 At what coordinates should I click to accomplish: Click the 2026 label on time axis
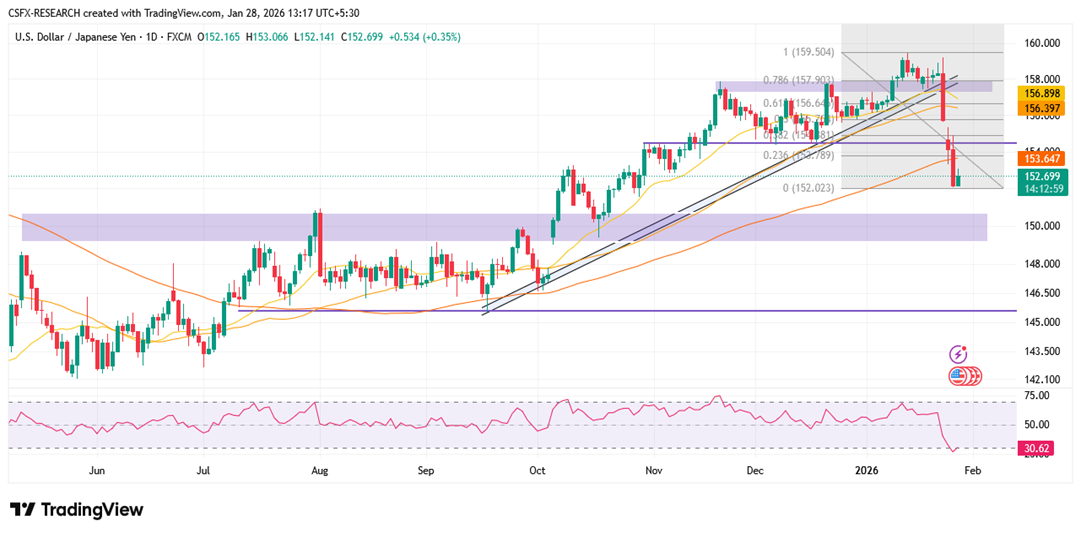pos(867,470)
